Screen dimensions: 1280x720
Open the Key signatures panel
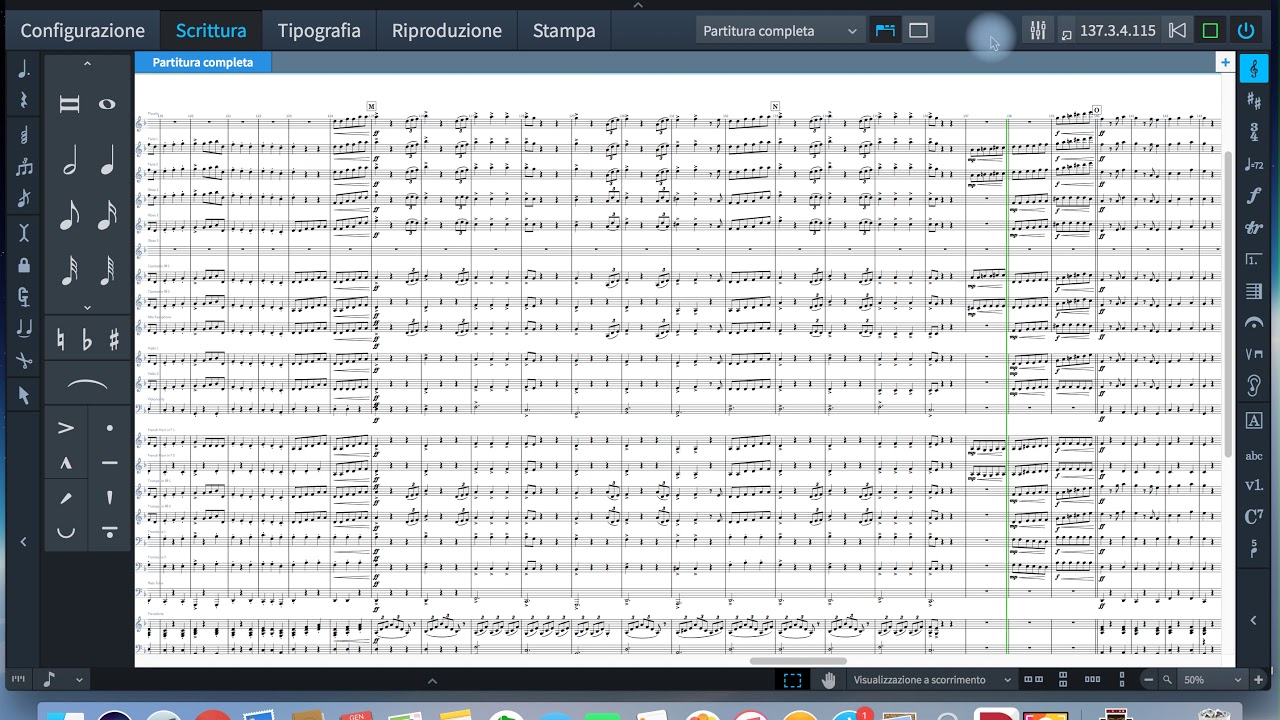click(1254, 100)
